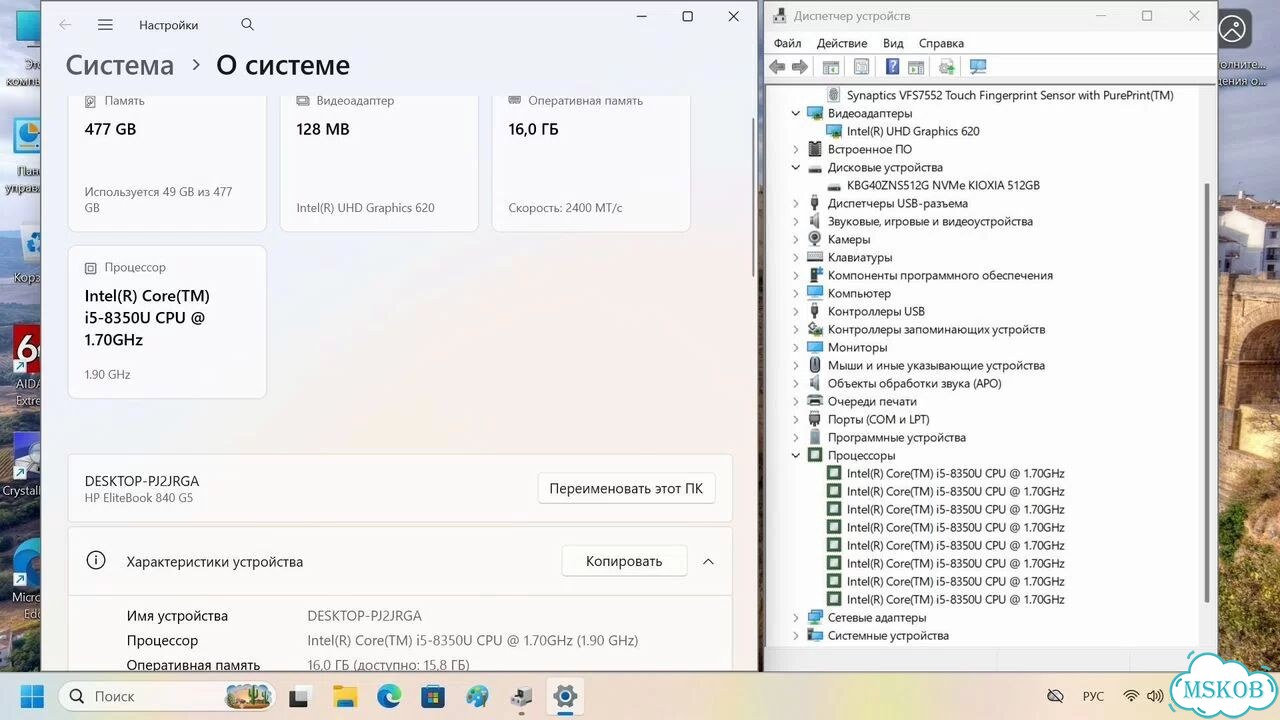Click scan for hardware changes monitor icon

(x=978, y=67)
